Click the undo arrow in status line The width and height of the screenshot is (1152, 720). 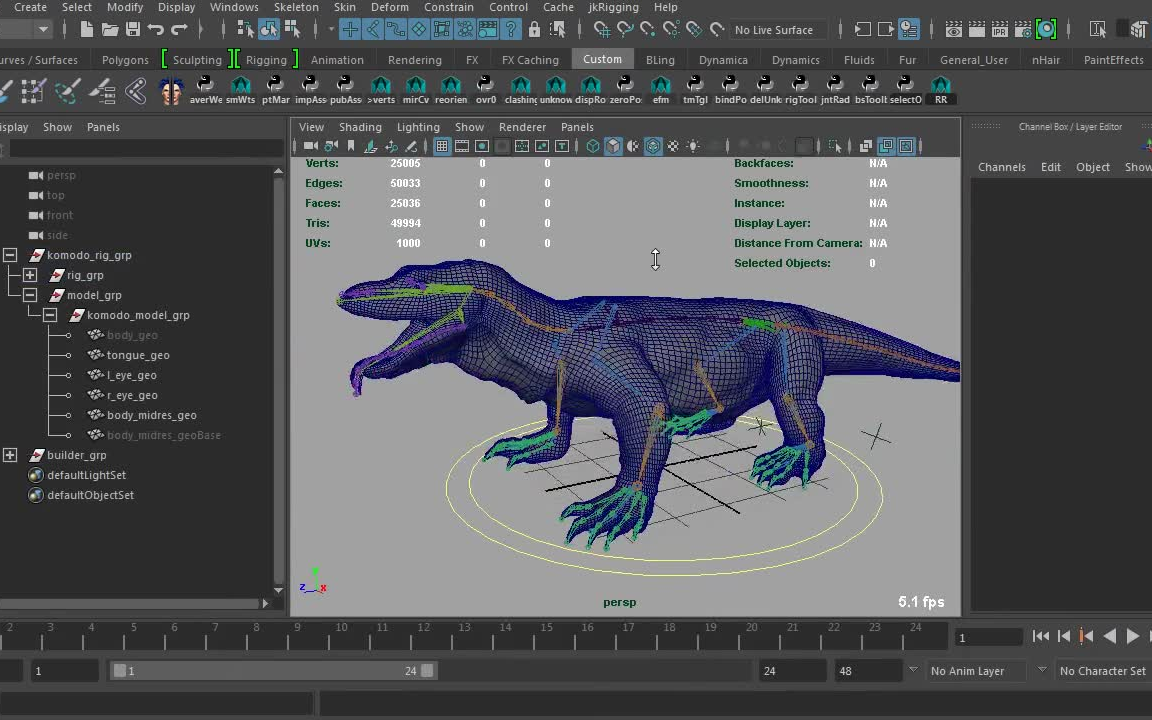pyautogui.click(x=155, y=30)
